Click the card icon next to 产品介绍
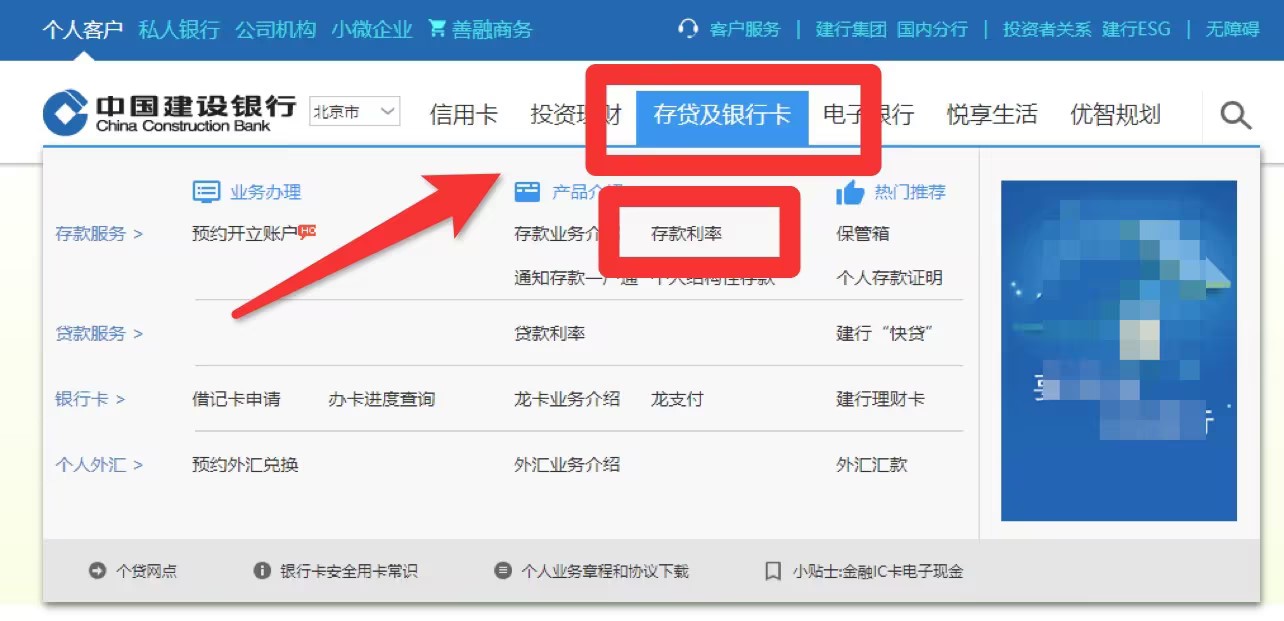Viewport: 1284px width, 621px height. 527,191
